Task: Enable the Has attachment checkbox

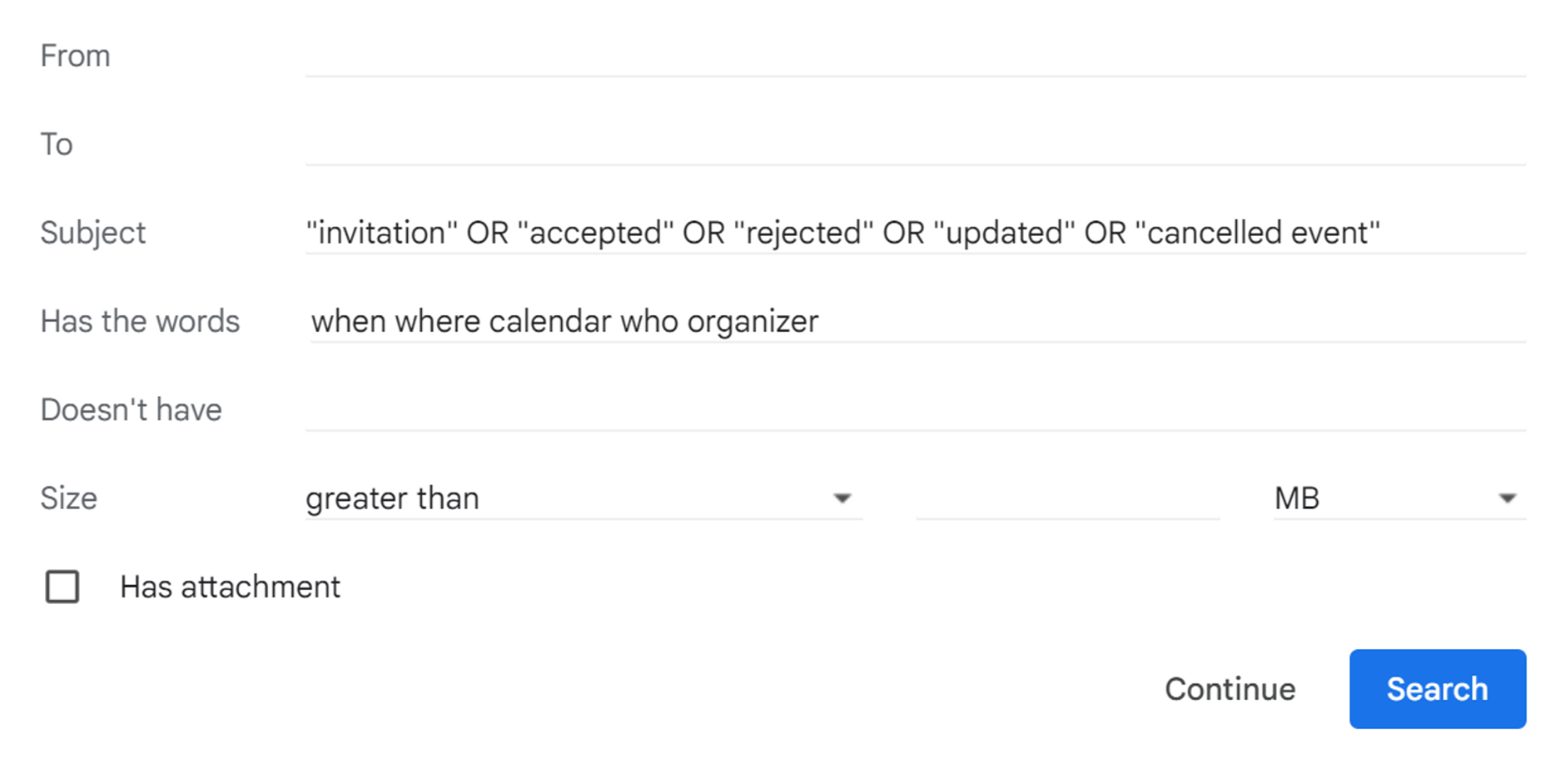Action: click(x=63, y=587)
